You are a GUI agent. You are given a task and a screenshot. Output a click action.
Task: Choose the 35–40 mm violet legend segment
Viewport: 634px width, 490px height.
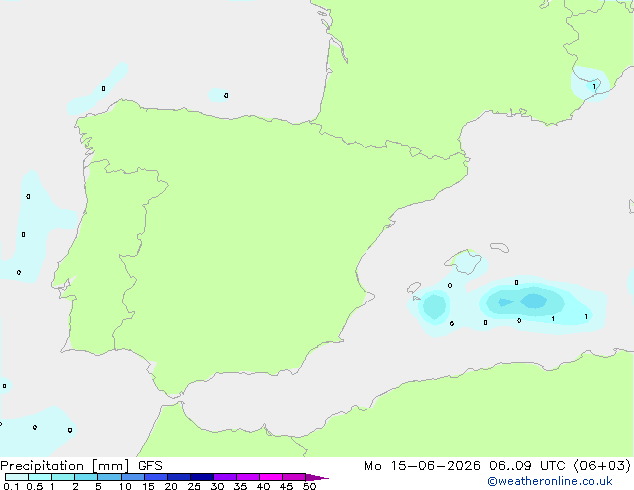coord(248,477)
